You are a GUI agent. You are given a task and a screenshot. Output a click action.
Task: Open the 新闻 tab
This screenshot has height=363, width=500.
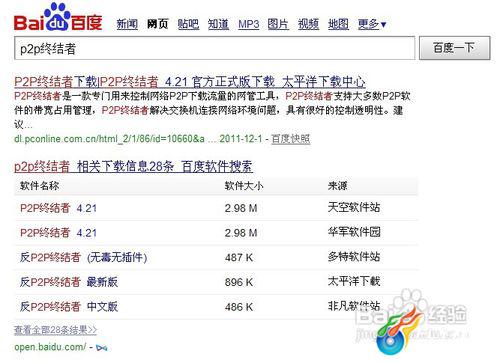tap(127, 24)
